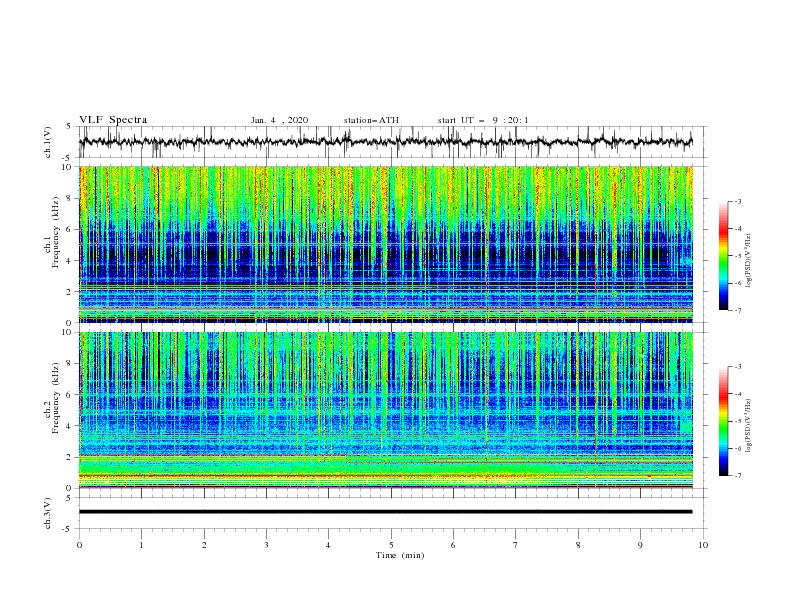Click the "-7" tick on lower colorbar

point(737,476)
